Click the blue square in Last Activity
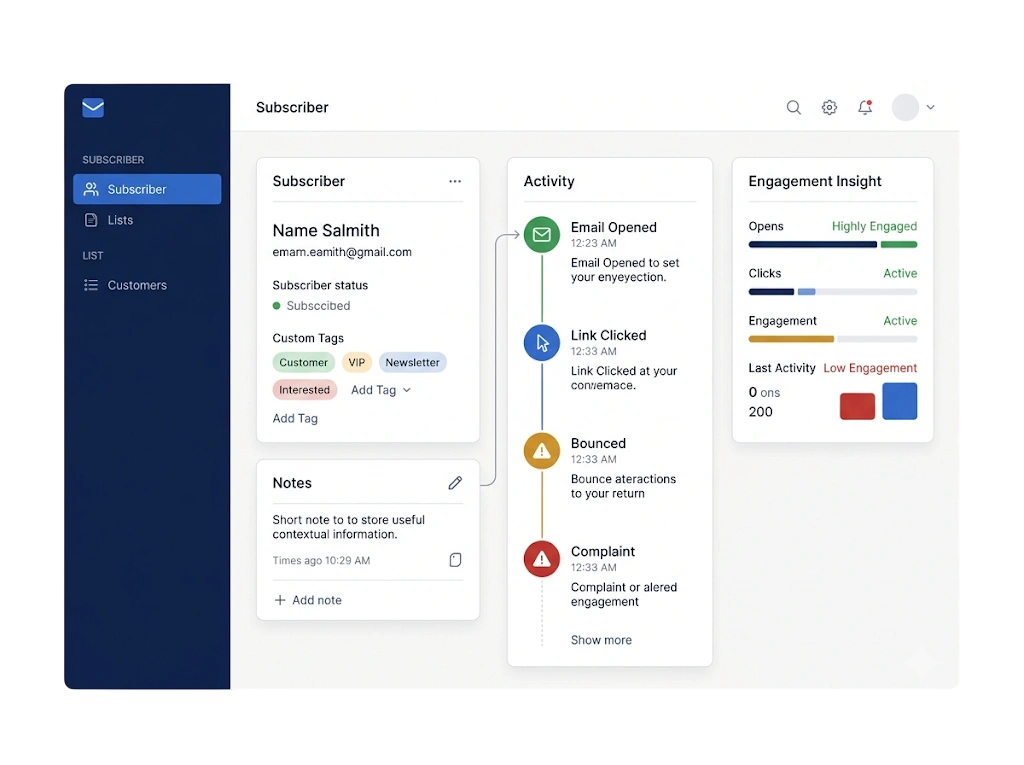The height and width of the screenshot is (765, 1024). pos(899,401)
